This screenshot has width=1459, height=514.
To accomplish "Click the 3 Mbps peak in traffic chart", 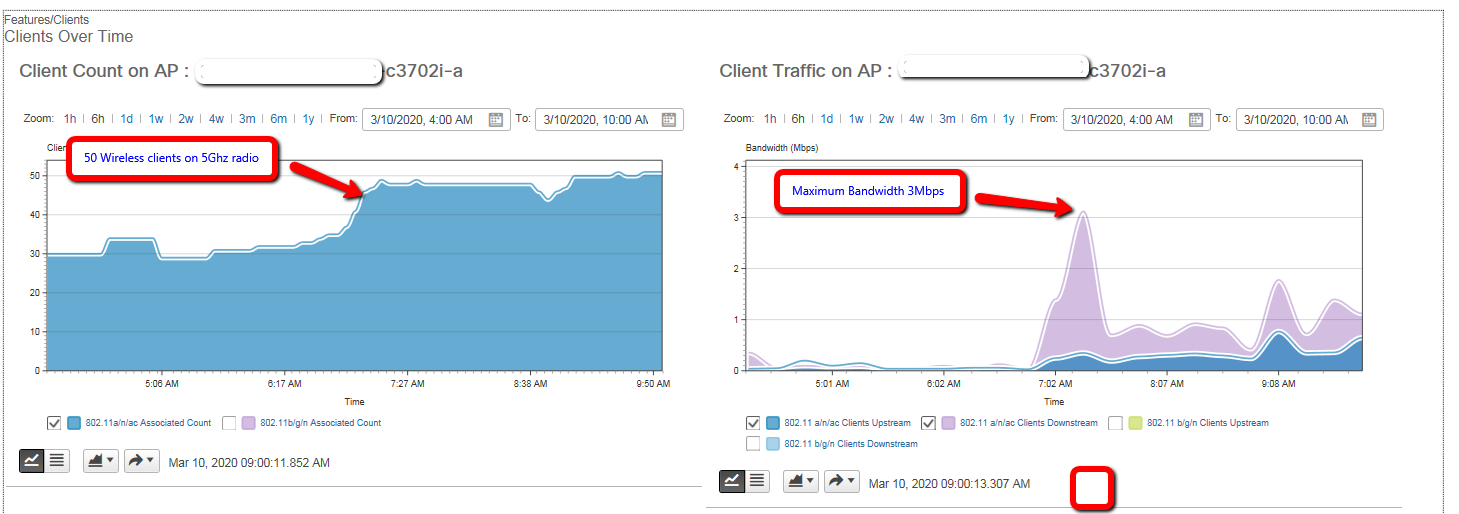I will click(x=1083, y=212).
